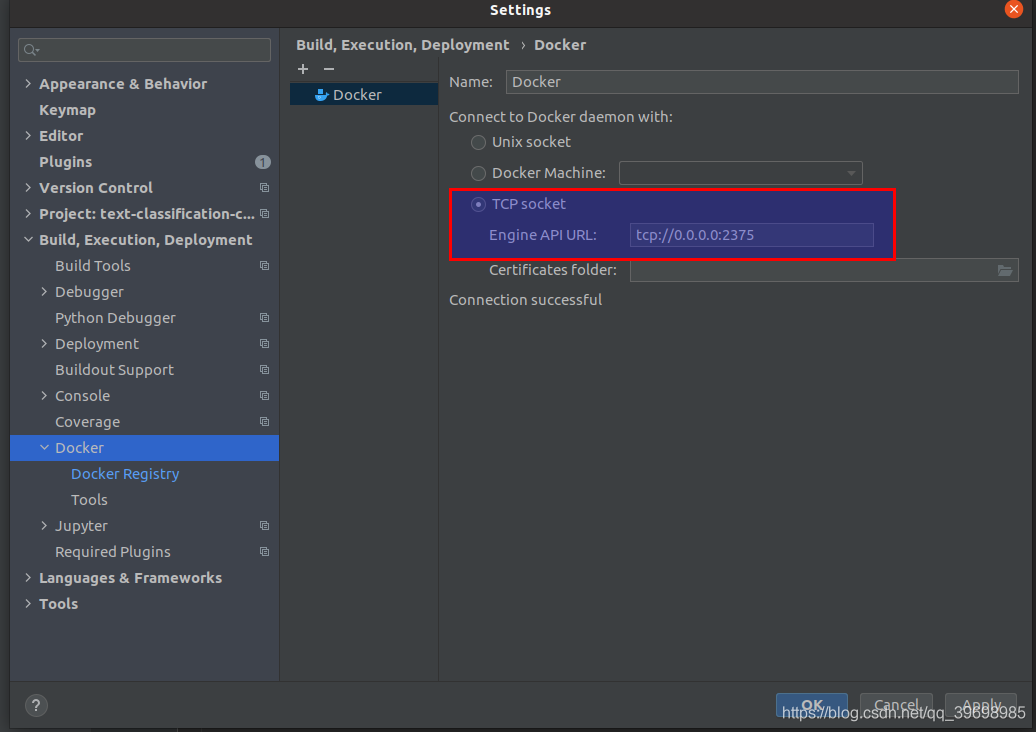The width and height of the screenshot is (1036, 732).
Task: Expand the Jupyter node arrow
Action: [x=44, y=526]
